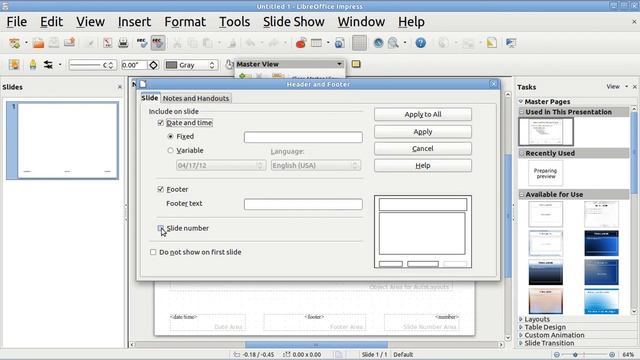This screenshot has height=360, width=640.
Task: Close the Slides panel
Action: (120, 87)
